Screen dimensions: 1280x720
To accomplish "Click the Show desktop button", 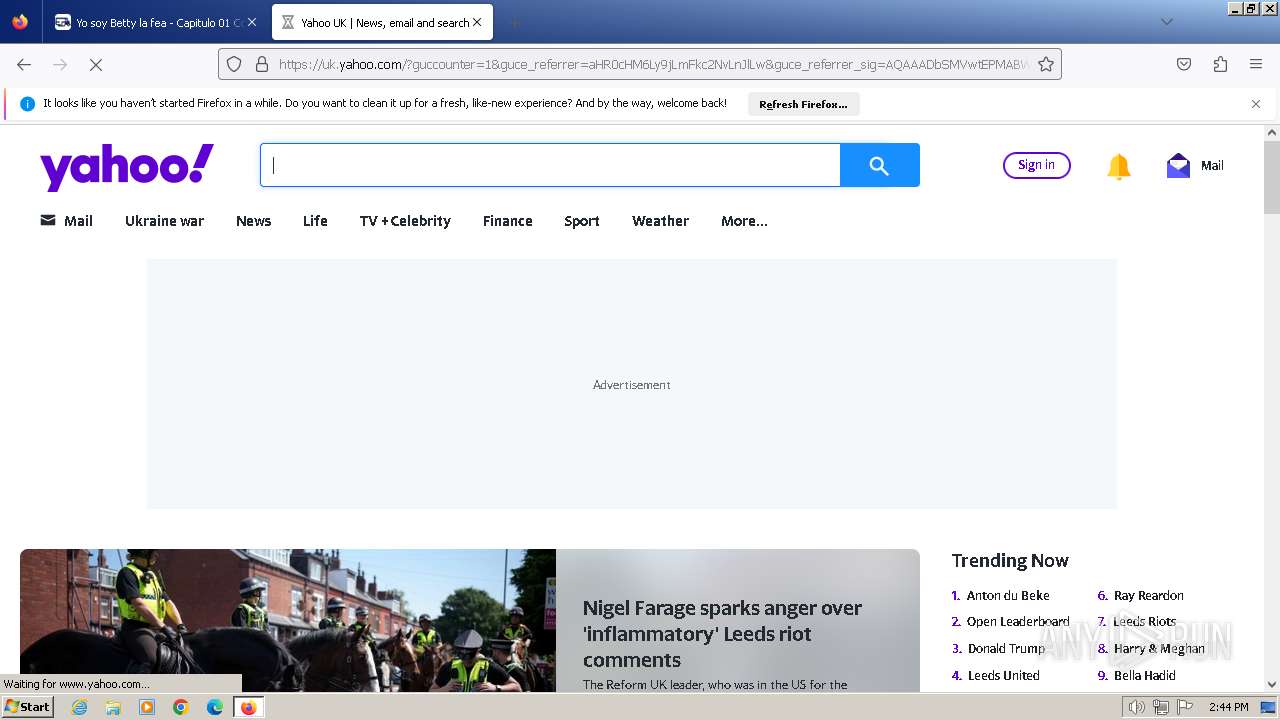I will pos(1268,707).
